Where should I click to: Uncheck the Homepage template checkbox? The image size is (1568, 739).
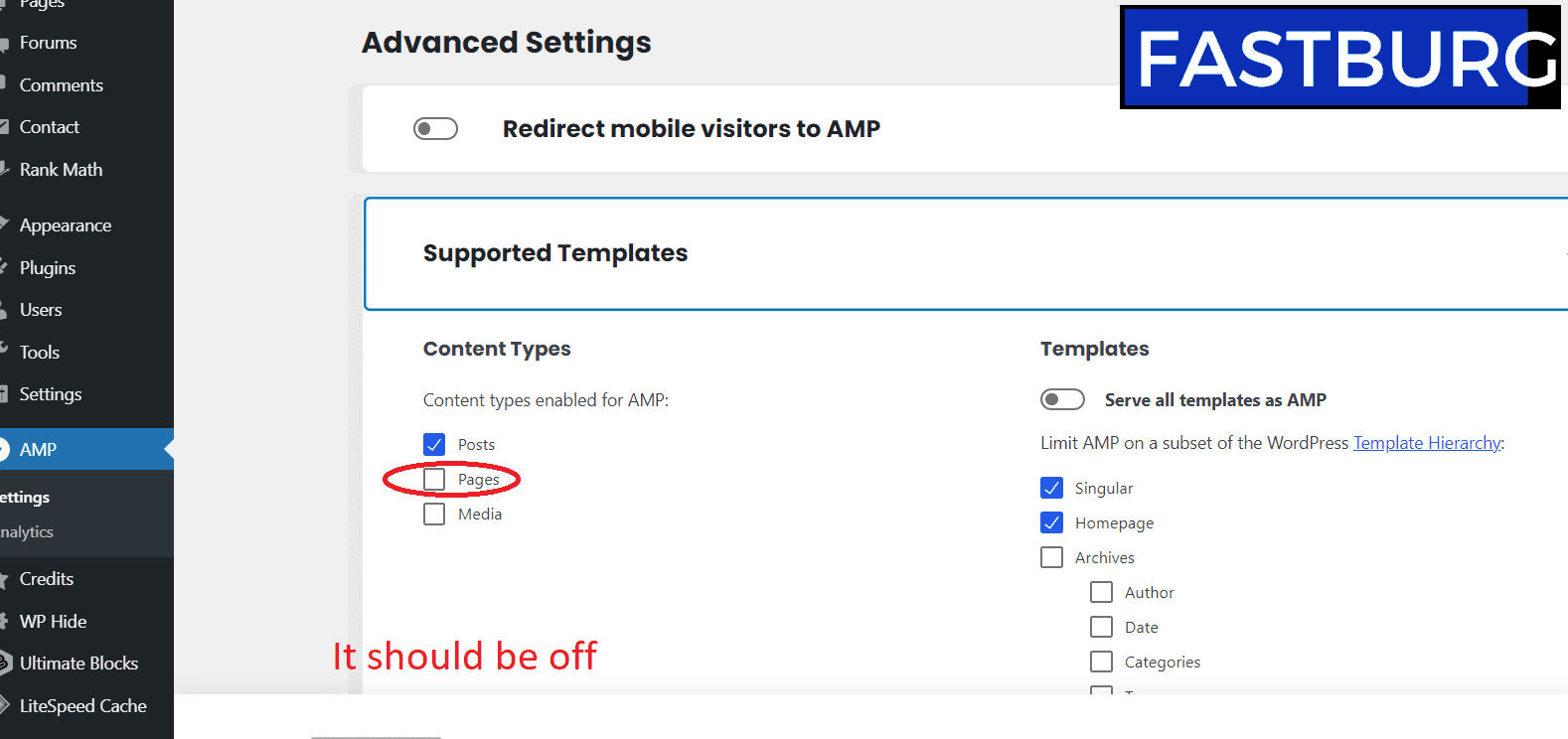coord(1051,522)
